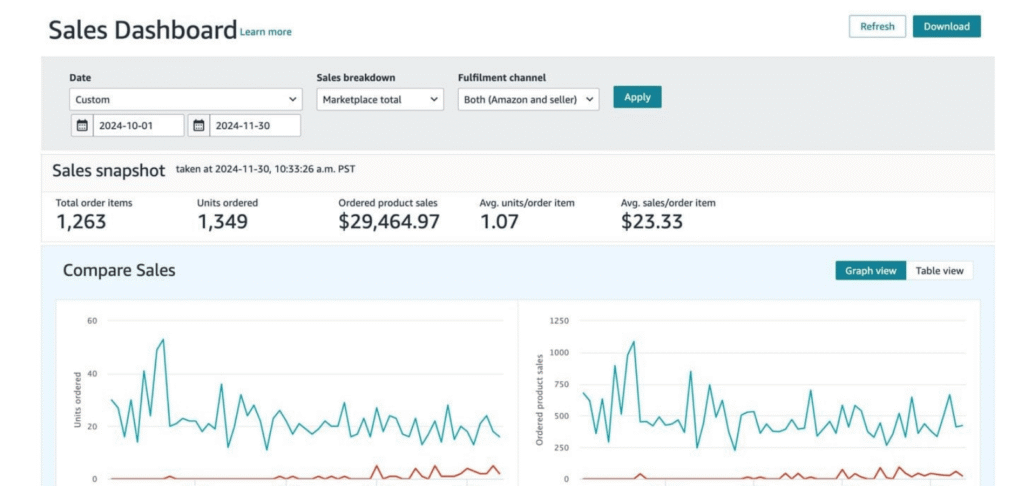Click the start date field 2024-10-01
This screenshot has height=486, width=1024.
[x=138, y=125]
